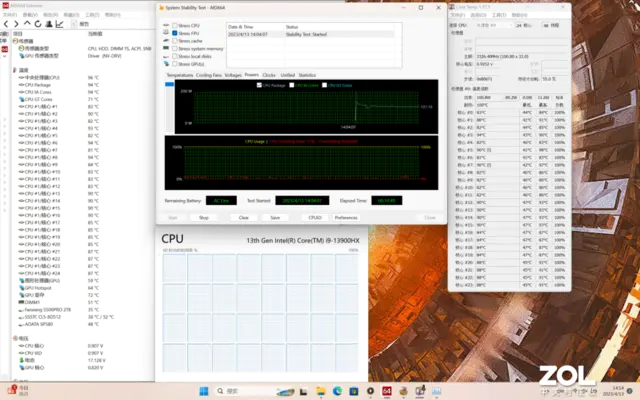Open the AIDA64 user icon in toolbar

[49, 24]
